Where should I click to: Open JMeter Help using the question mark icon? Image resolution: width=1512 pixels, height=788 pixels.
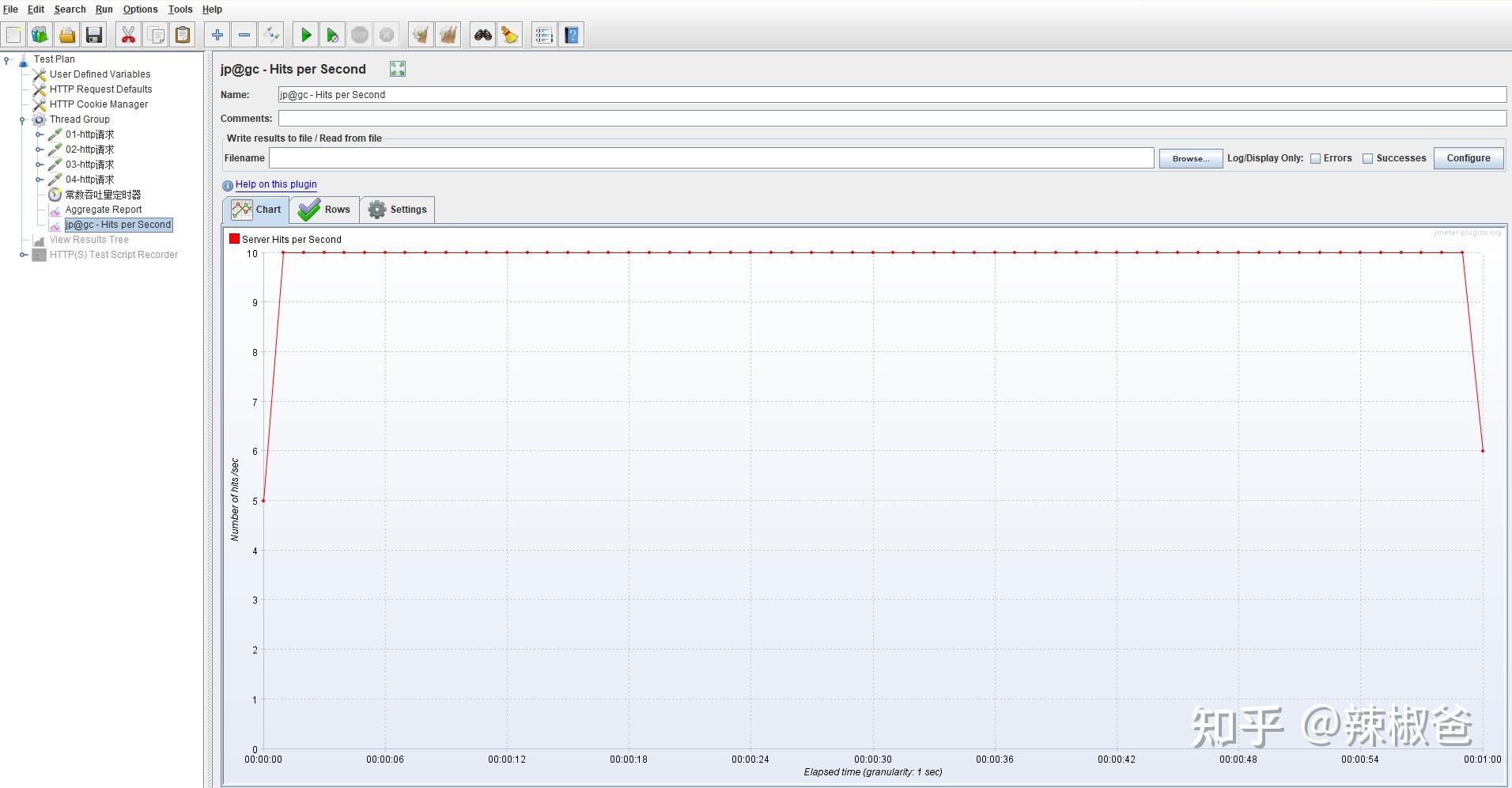coord(571,34)
